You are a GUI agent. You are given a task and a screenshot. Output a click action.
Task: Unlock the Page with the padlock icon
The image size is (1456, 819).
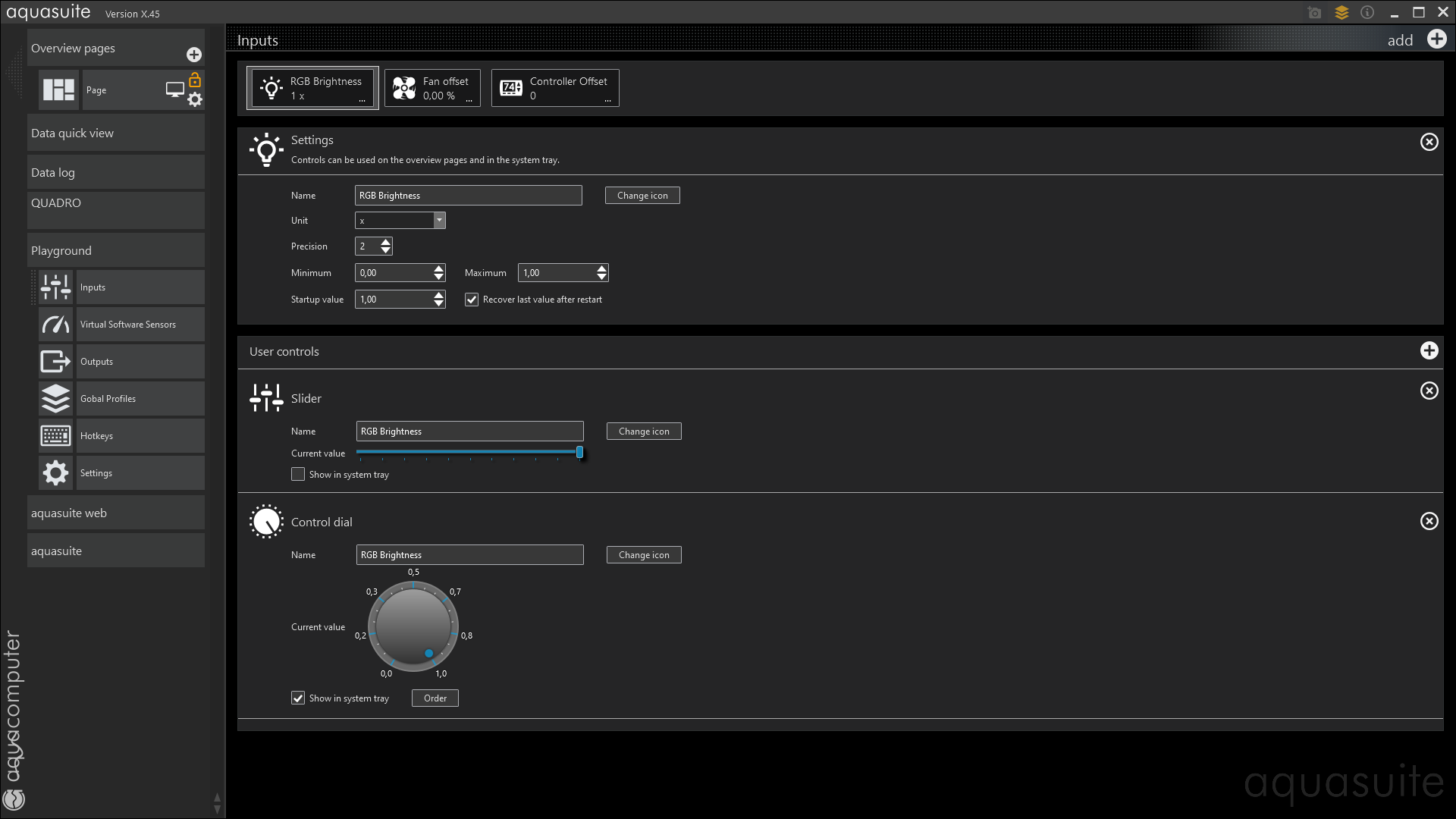coord(195,80)
